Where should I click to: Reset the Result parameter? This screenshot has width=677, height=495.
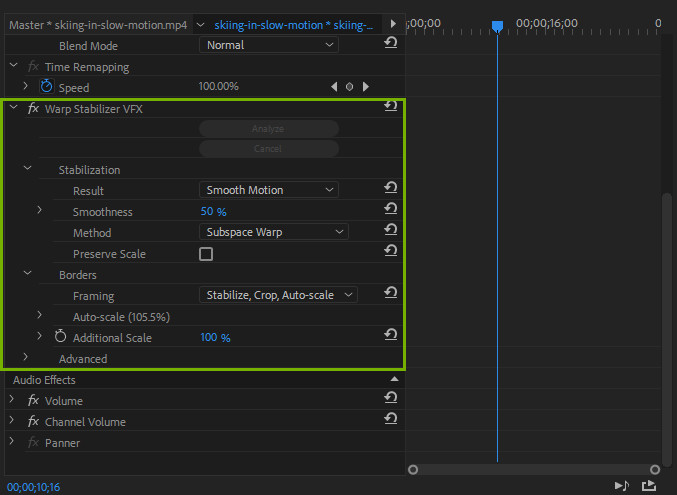pos(391,187)
